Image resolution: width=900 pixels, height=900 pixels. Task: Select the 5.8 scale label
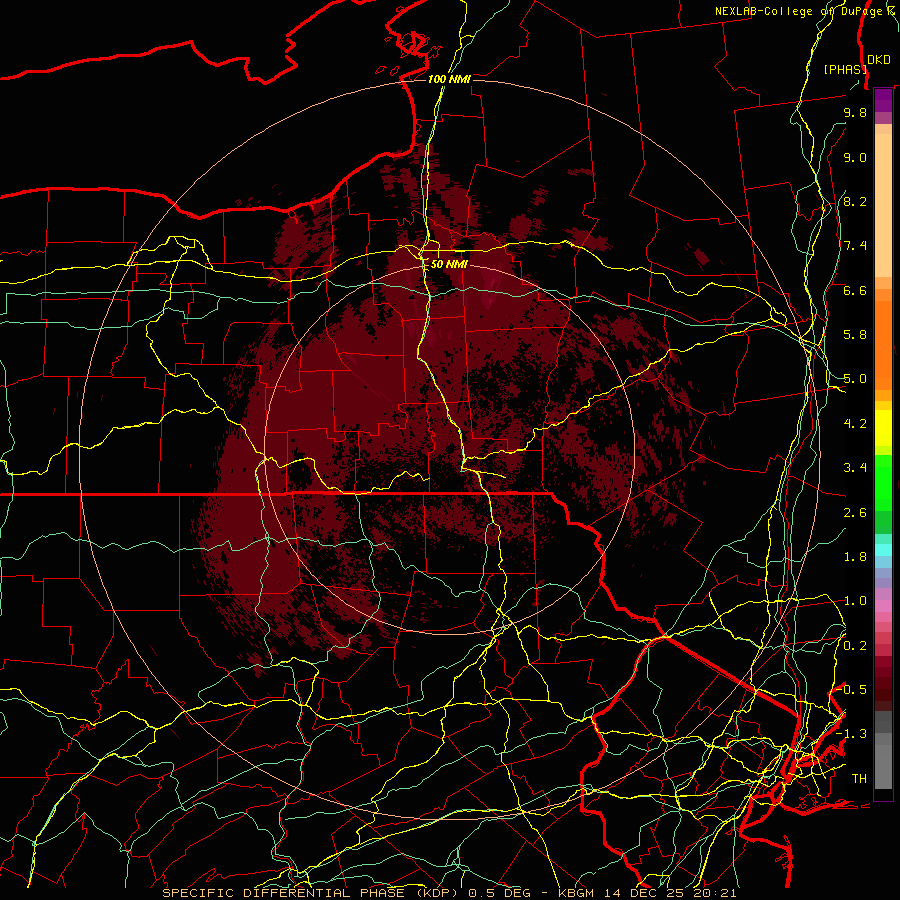coord(855,335)
